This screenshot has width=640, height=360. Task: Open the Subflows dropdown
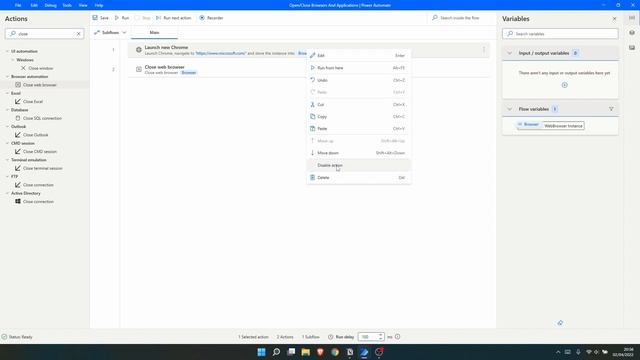[110, 32]
